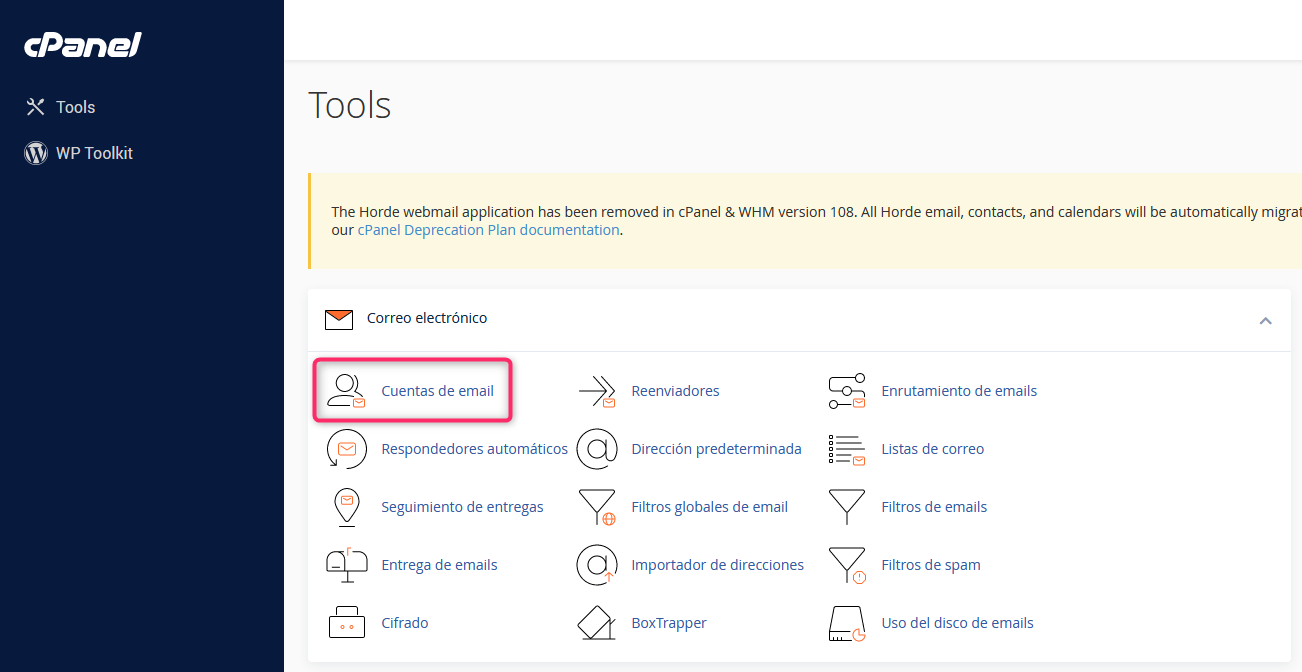1302x672 pixels.
Task: Open the Filtros de spam link
Action: pos(931,565)
